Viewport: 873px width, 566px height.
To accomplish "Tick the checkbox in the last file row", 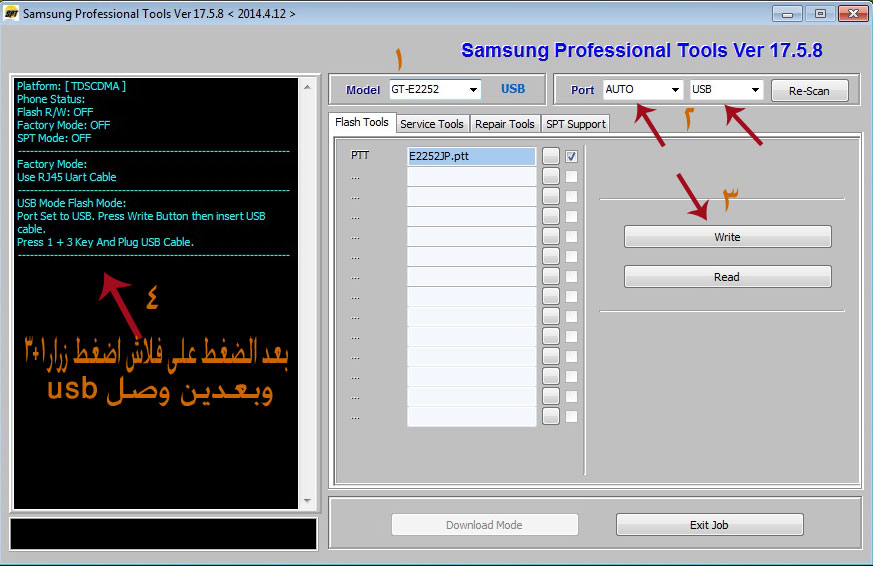I will pyautogui.click(x=571, y=416).
